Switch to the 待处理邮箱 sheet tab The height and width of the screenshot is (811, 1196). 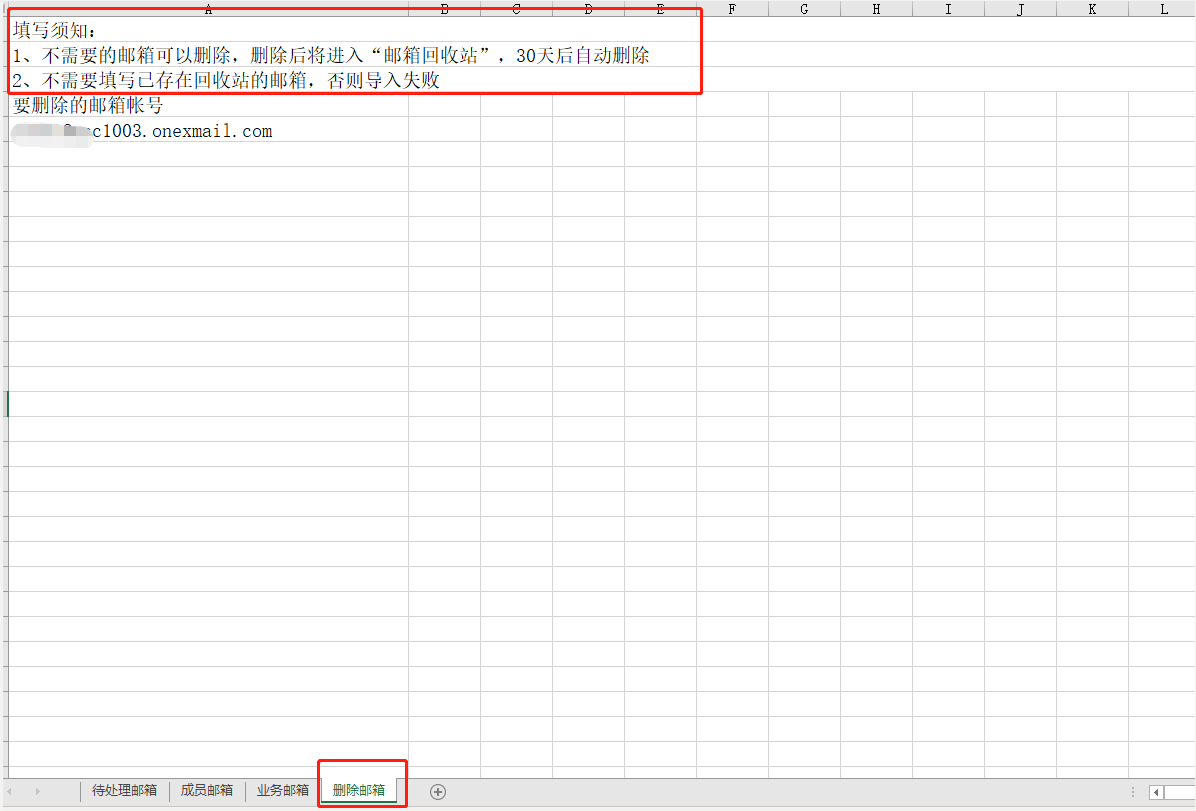124,790
